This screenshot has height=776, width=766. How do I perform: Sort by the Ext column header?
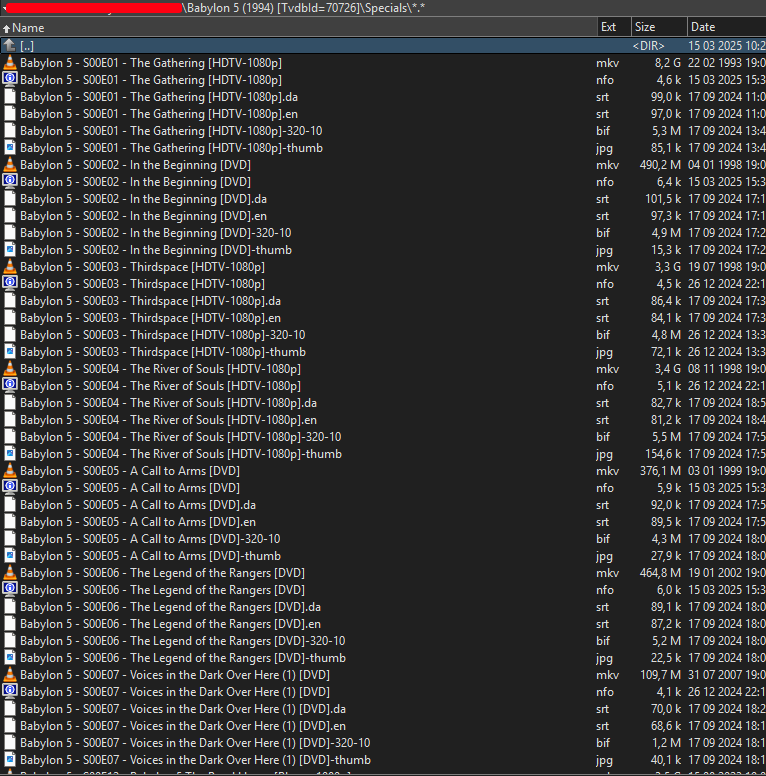click(x=614, y=27)
